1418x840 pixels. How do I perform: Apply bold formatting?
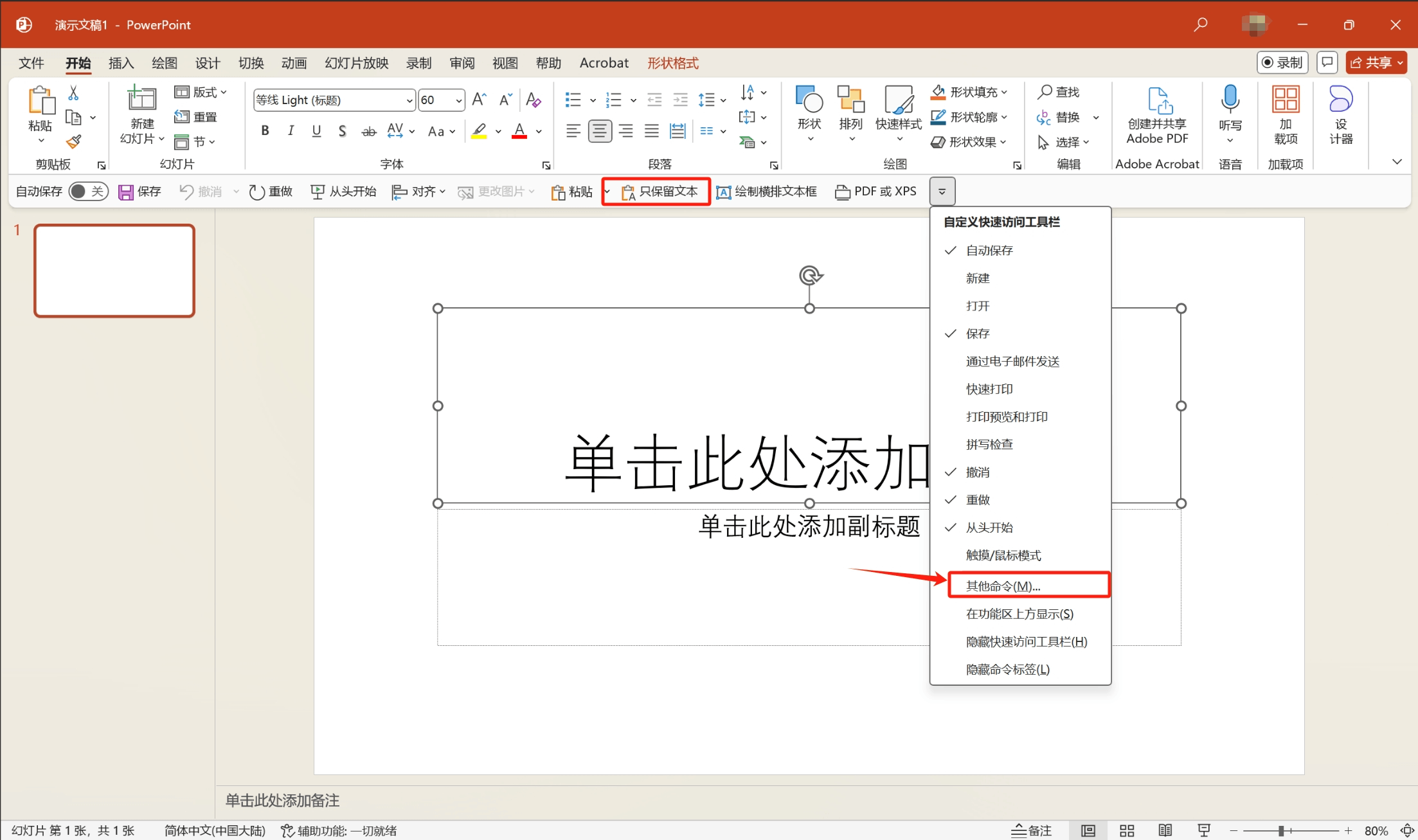(264, 130)
